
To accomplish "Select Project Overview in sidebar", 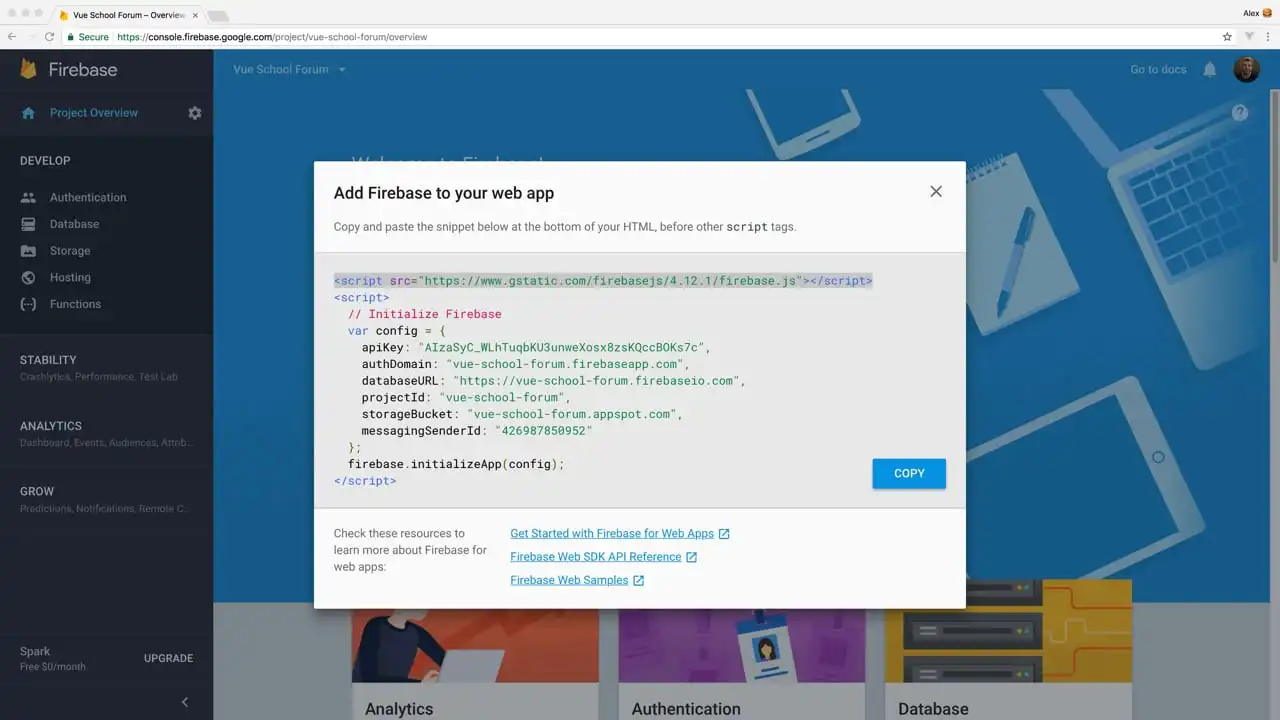I will [94, 113].
